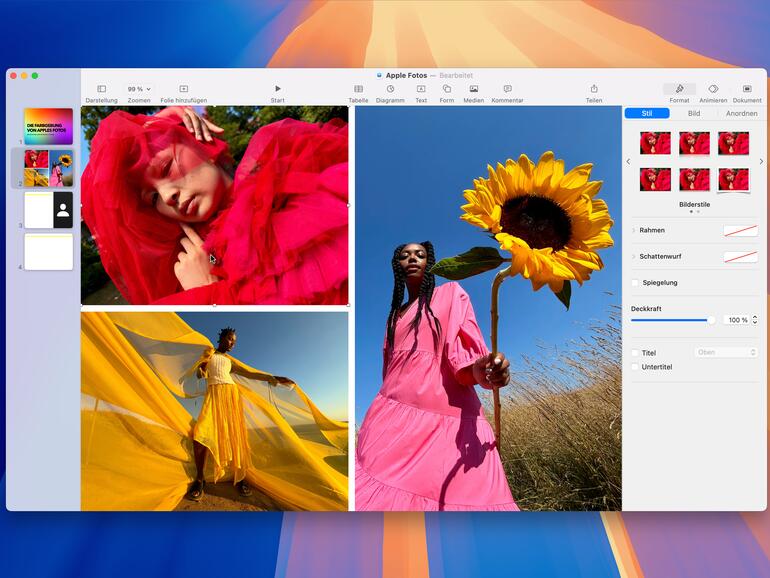Screen dimensions: 770x578
Task: Open the Medien media menu
Action: [473, 89]
